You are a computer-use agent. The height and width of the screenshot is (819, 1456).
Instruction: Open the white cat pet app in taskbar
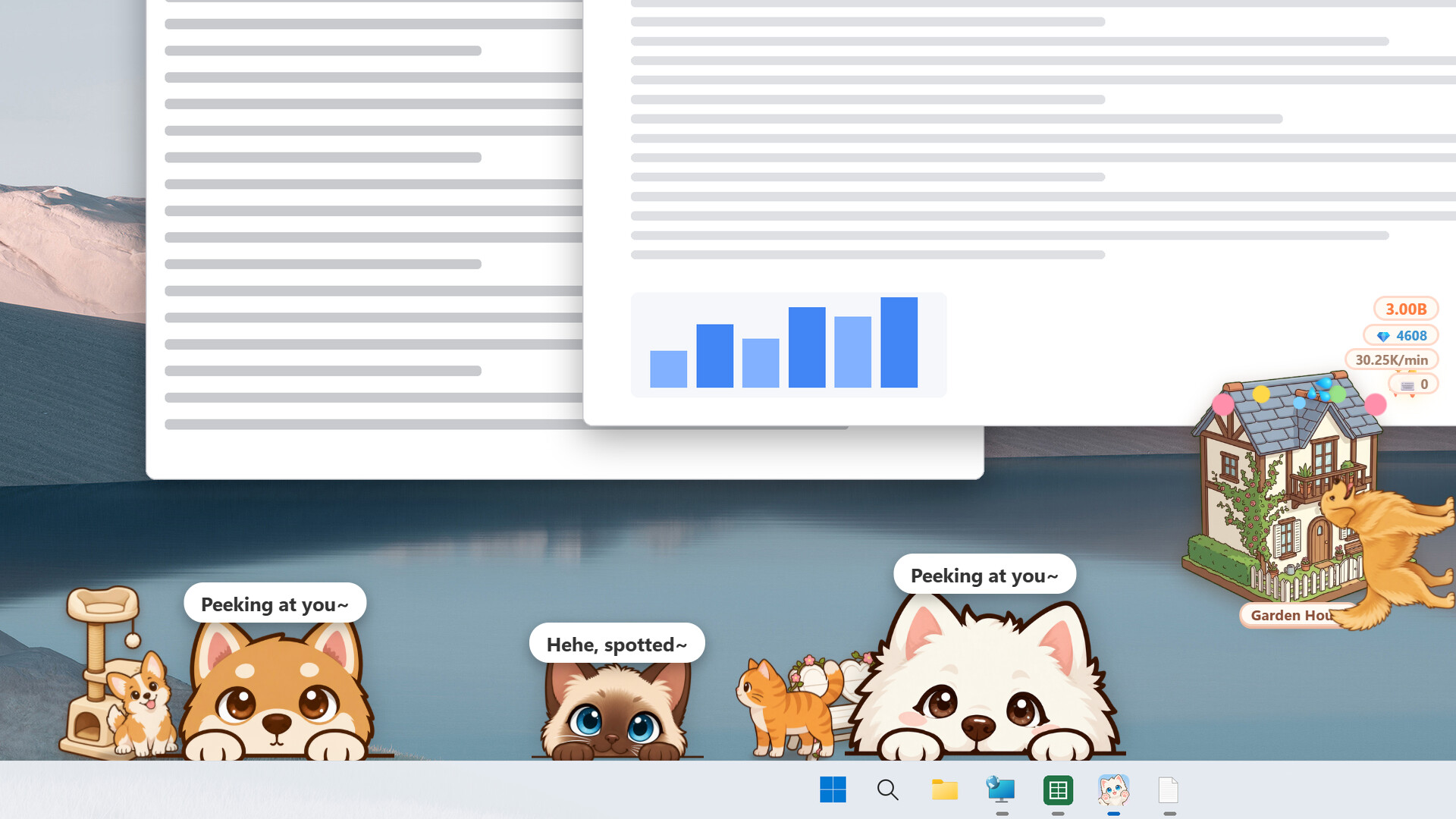(x=1113, y=789)
